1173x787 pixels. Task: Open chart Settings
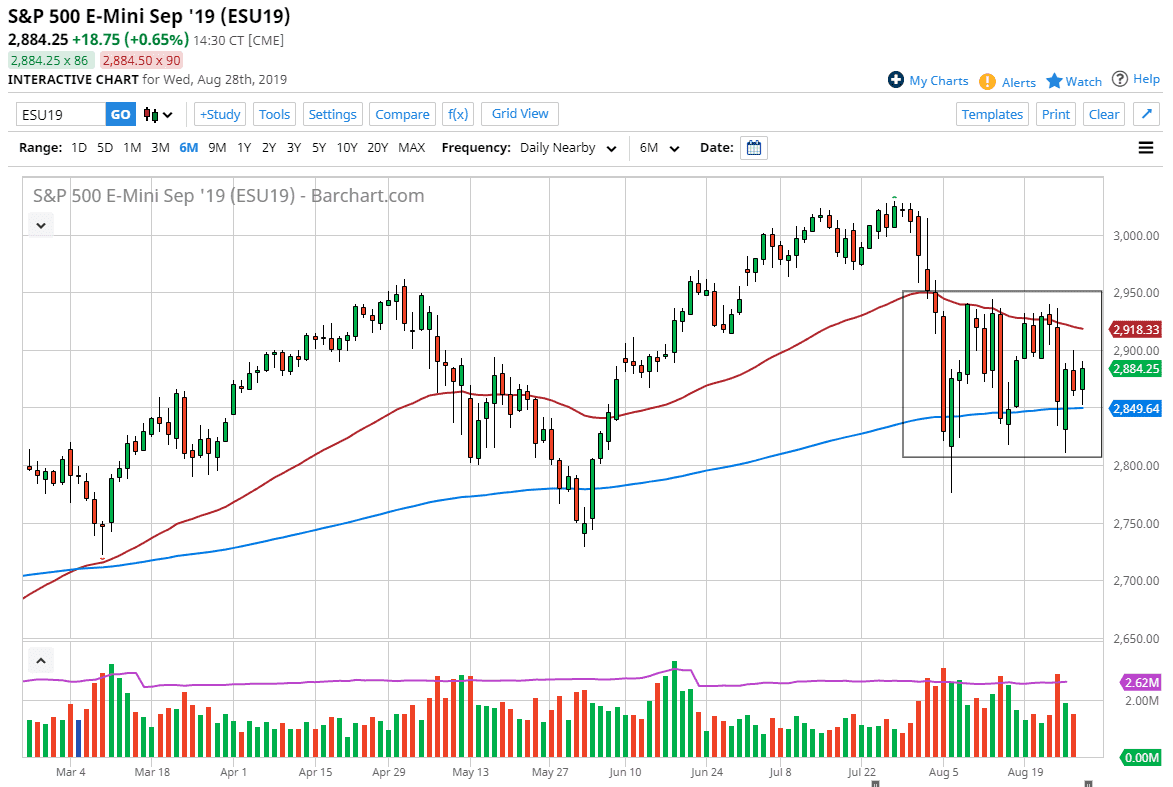[332, 114]
